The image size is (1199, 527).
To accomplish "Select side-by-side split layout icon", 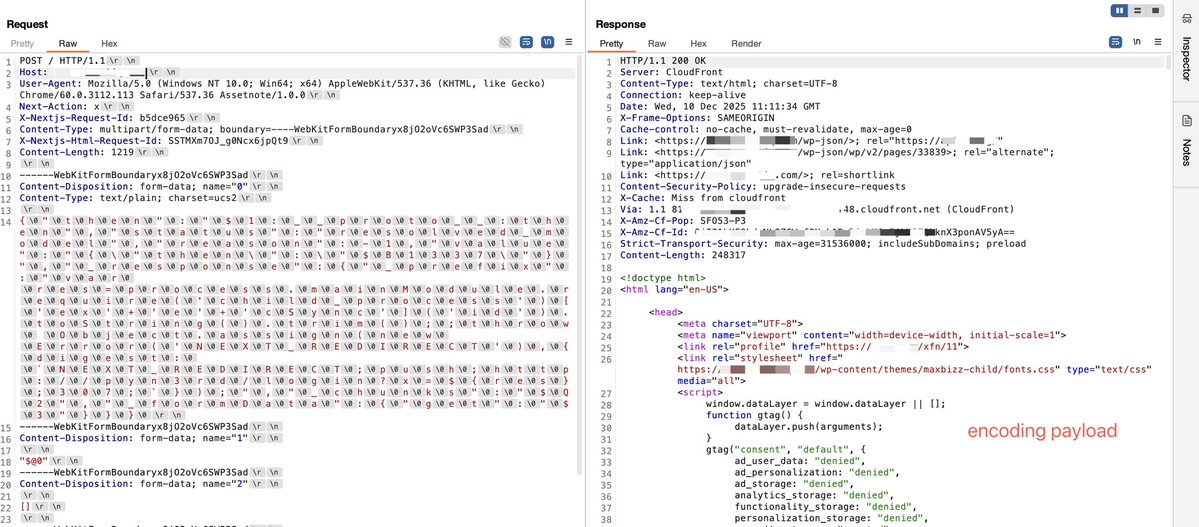I will pos(1120,11).
